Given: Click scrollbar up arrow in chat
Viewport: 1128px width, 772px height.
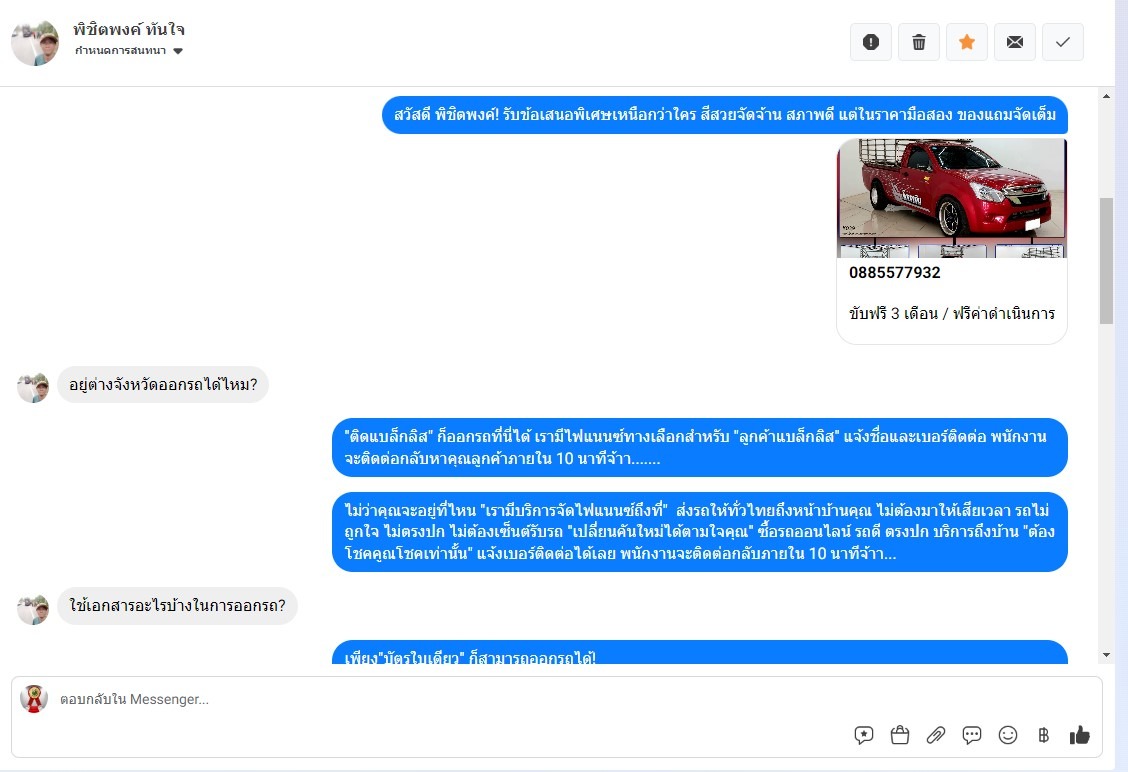Looking at the screenshot, I should pyautogui.click(x=1106, y=96).
